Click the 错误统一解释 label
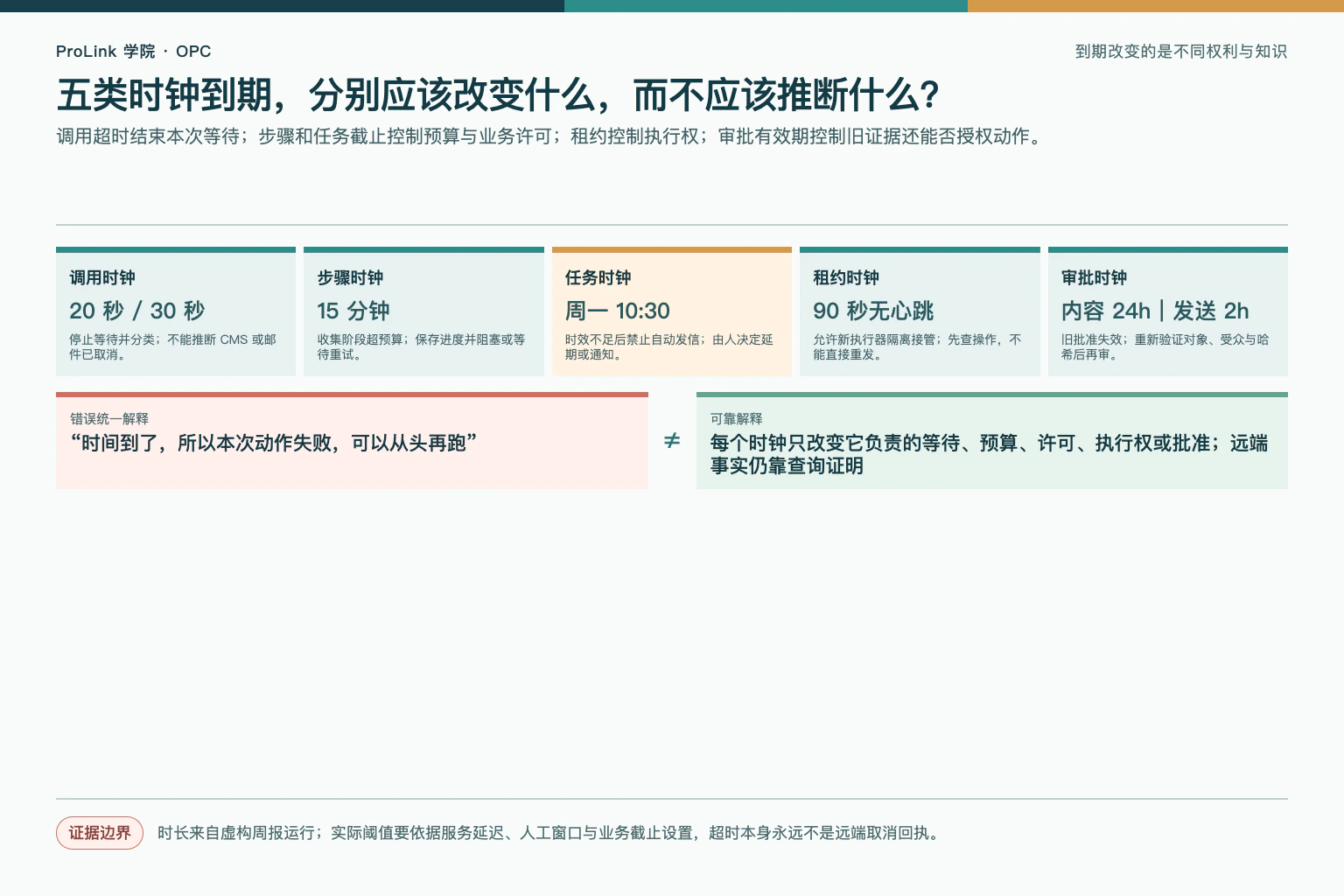Image resolution: width=1344 pixels, height=896 pixels. click(109, 419)
